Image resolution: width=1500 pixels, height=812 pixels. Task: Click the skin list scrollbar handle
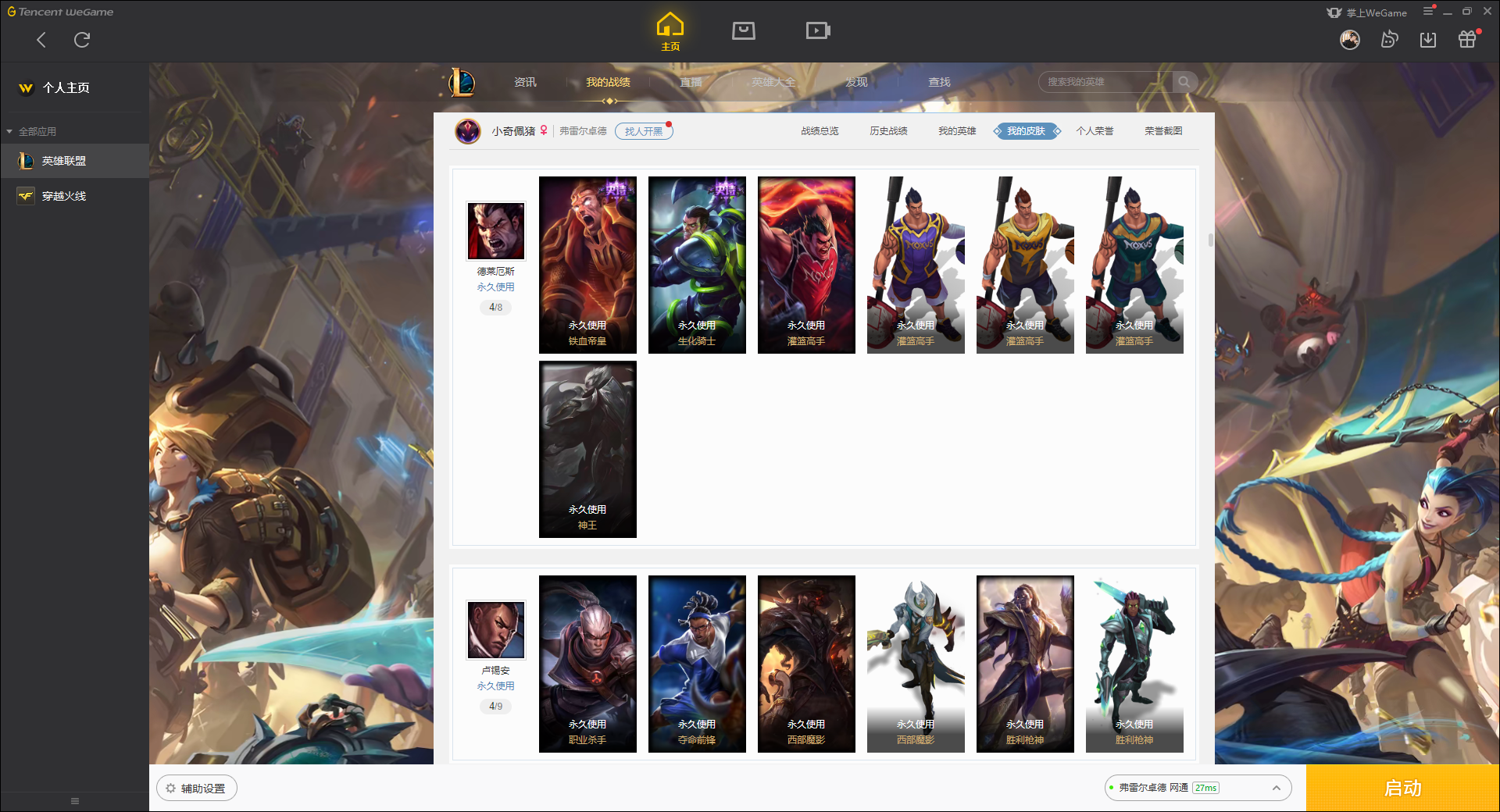click(1211, 240)
